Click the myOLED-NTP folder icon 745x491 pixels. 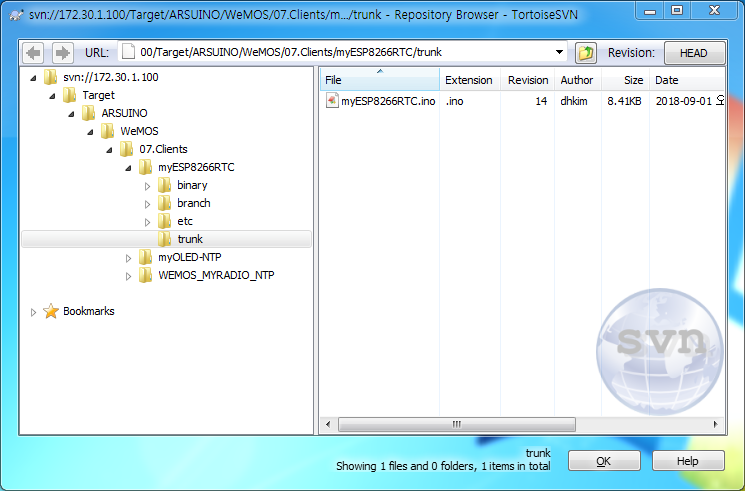coord(145,257)
